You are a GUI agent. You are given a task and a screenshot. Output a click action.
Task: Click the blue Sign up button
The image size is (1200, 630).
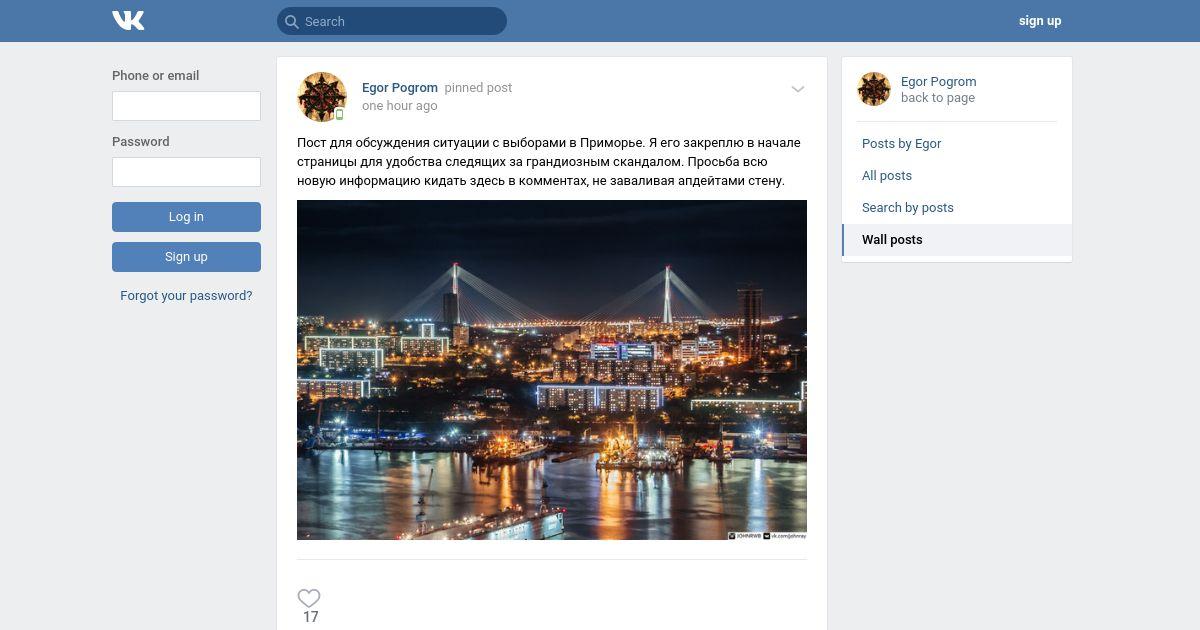click(186, 257)
